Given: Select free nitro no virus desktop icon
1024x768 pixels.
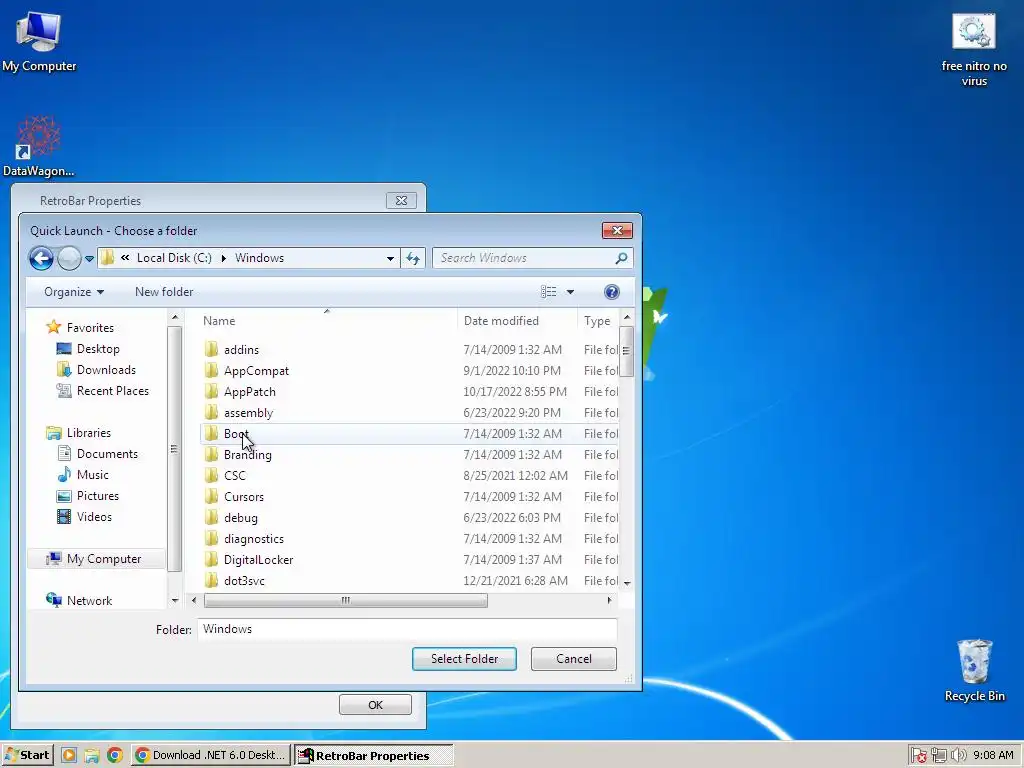Looking at the screenshot, I should 974,51.
